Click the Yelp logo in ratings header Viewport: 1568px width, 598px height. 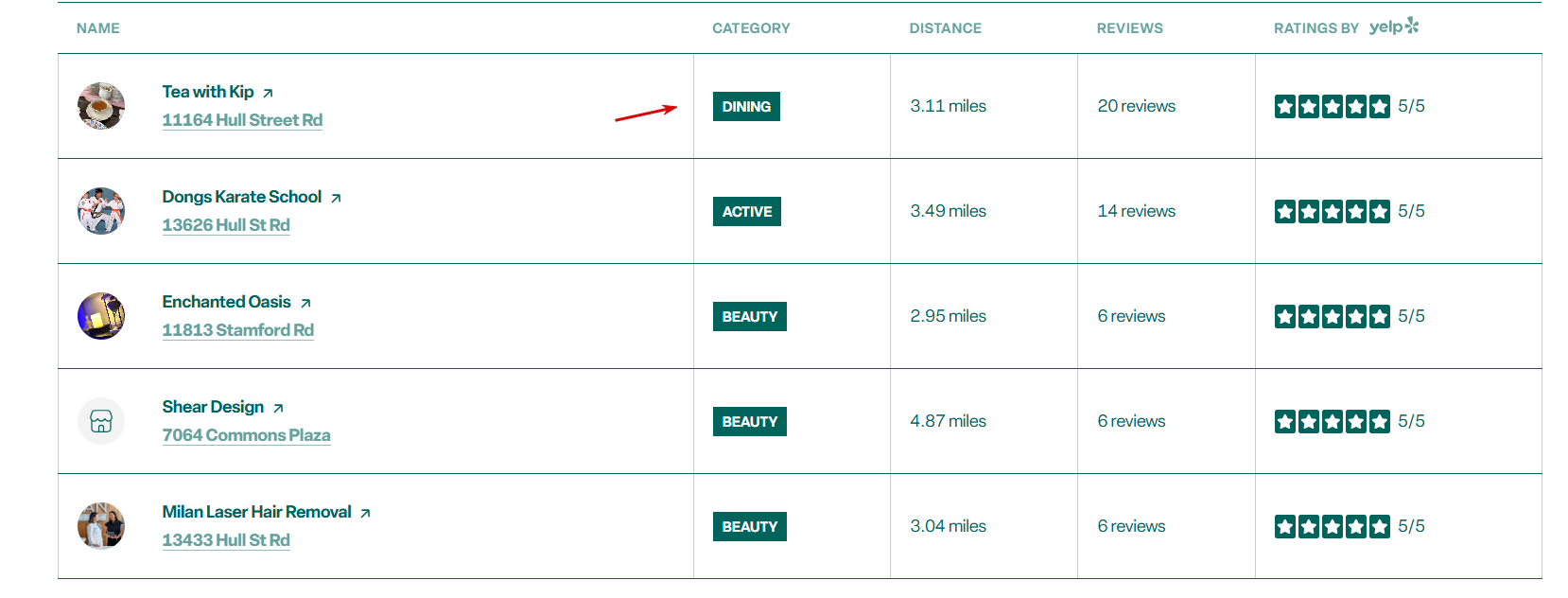pyautogui.click(x=1394, y=26)
